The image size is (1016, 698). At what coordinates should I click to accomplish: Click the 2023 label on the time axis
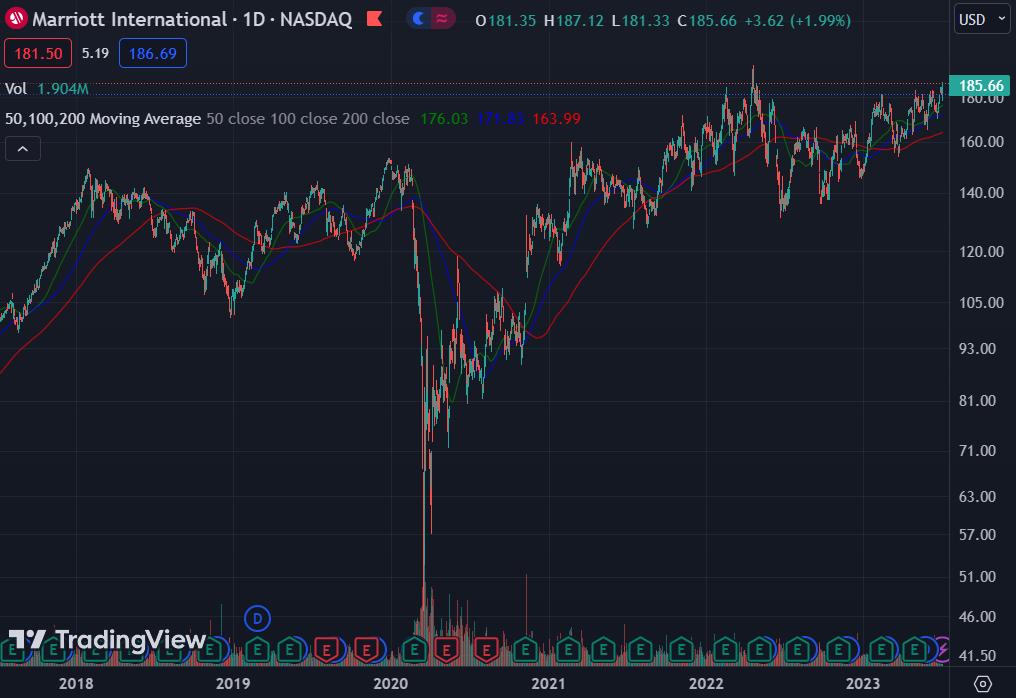pos(863,683)
